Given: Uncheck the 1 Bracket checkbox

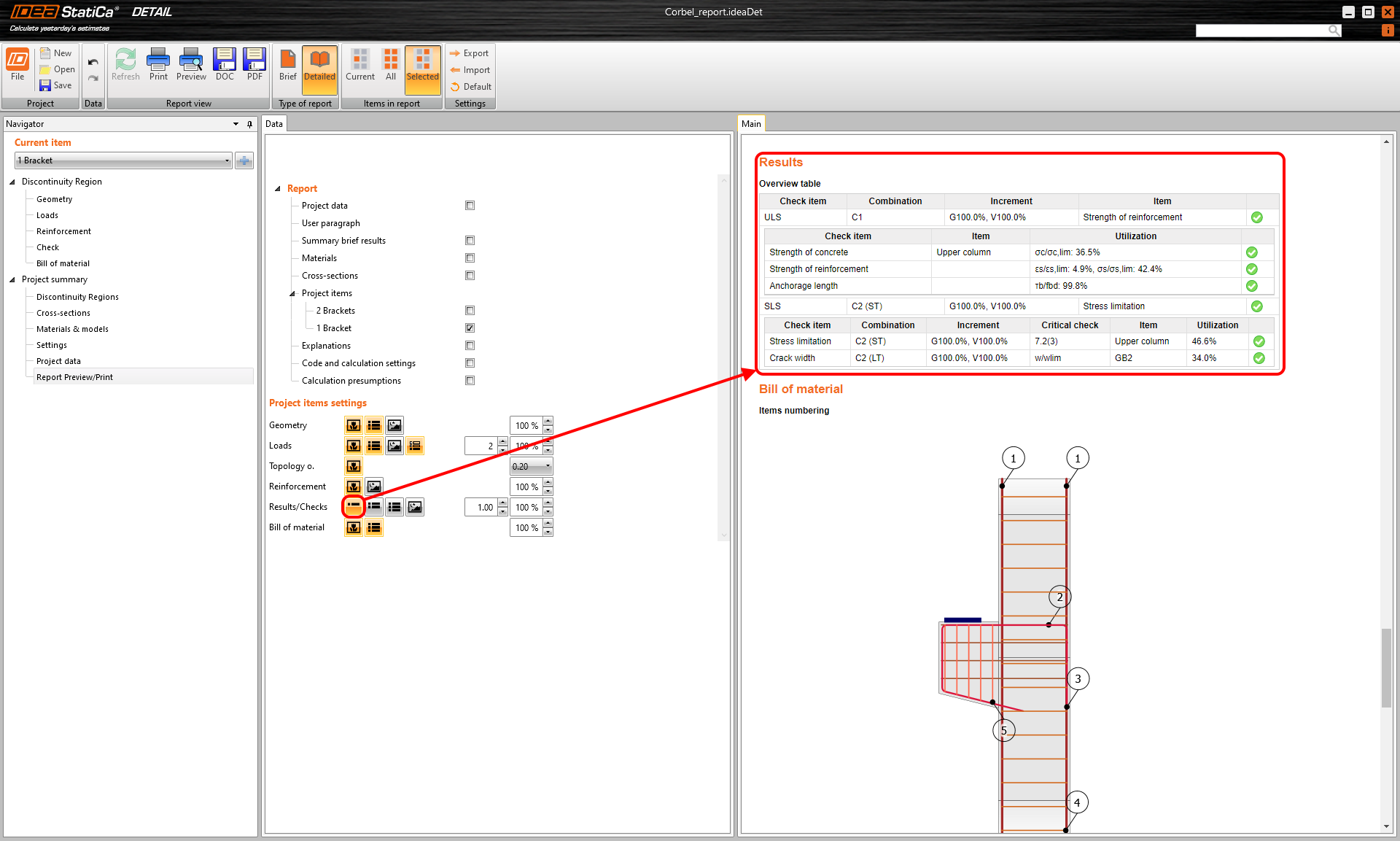Looking at the screenshot, I should 470,328.
